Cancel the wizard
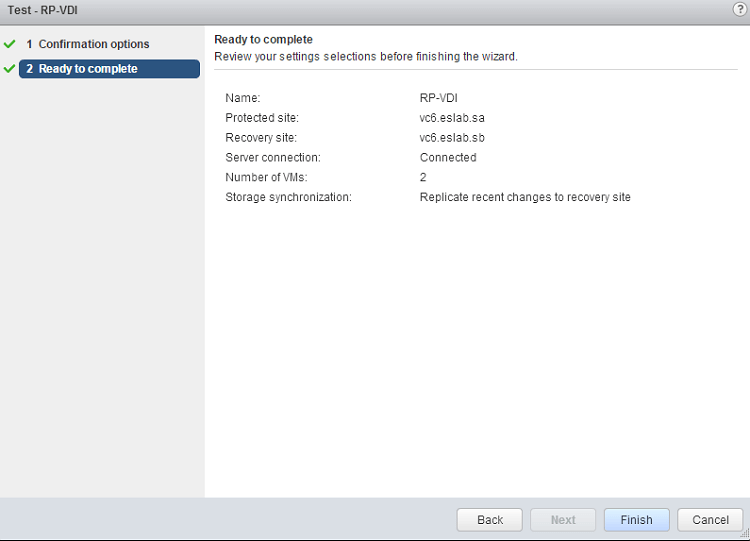750x541 pixels. (710, 520)
